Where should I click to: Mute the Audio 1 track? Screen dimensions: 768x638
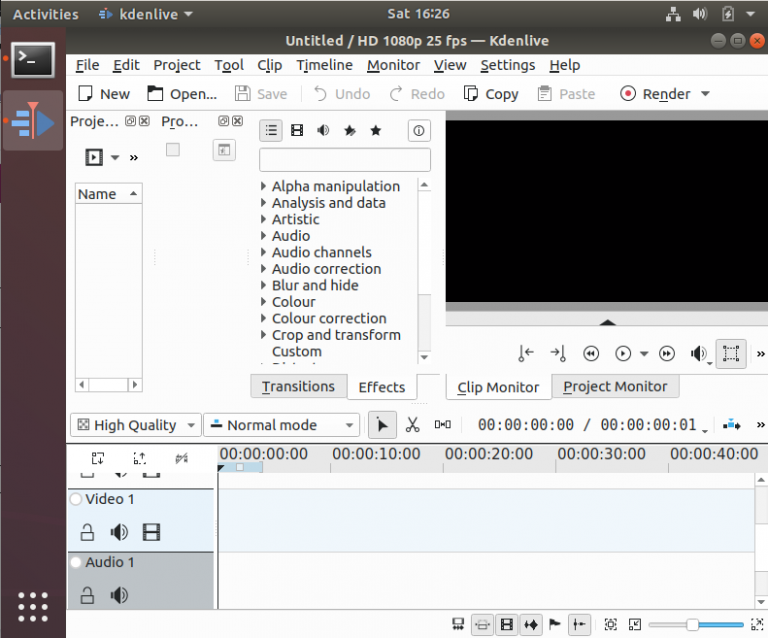(119, 596)
